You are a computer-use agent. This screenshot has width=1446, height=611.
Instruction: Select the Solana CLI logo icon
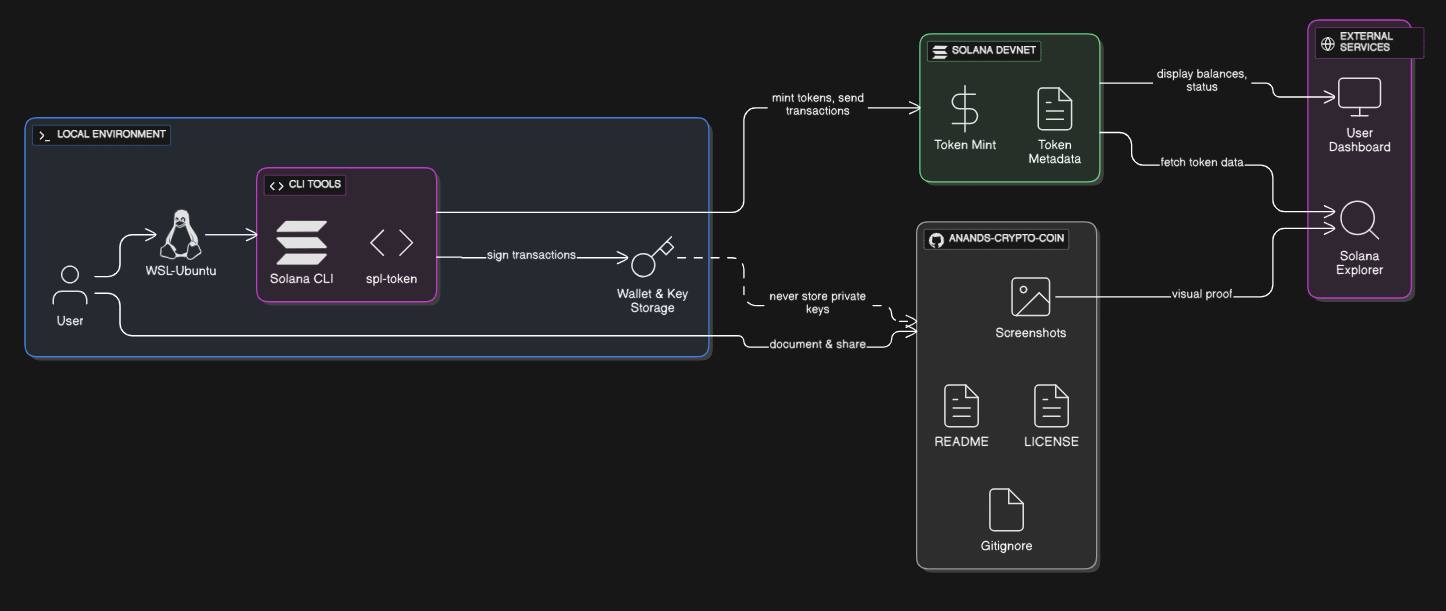coord(302,242)
